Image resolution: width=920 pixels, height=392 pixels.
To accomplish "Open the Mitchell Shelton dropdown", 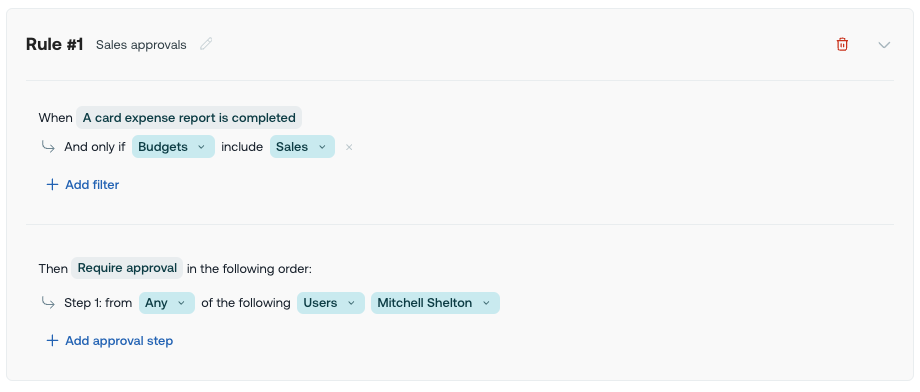I will coord(435,303).
